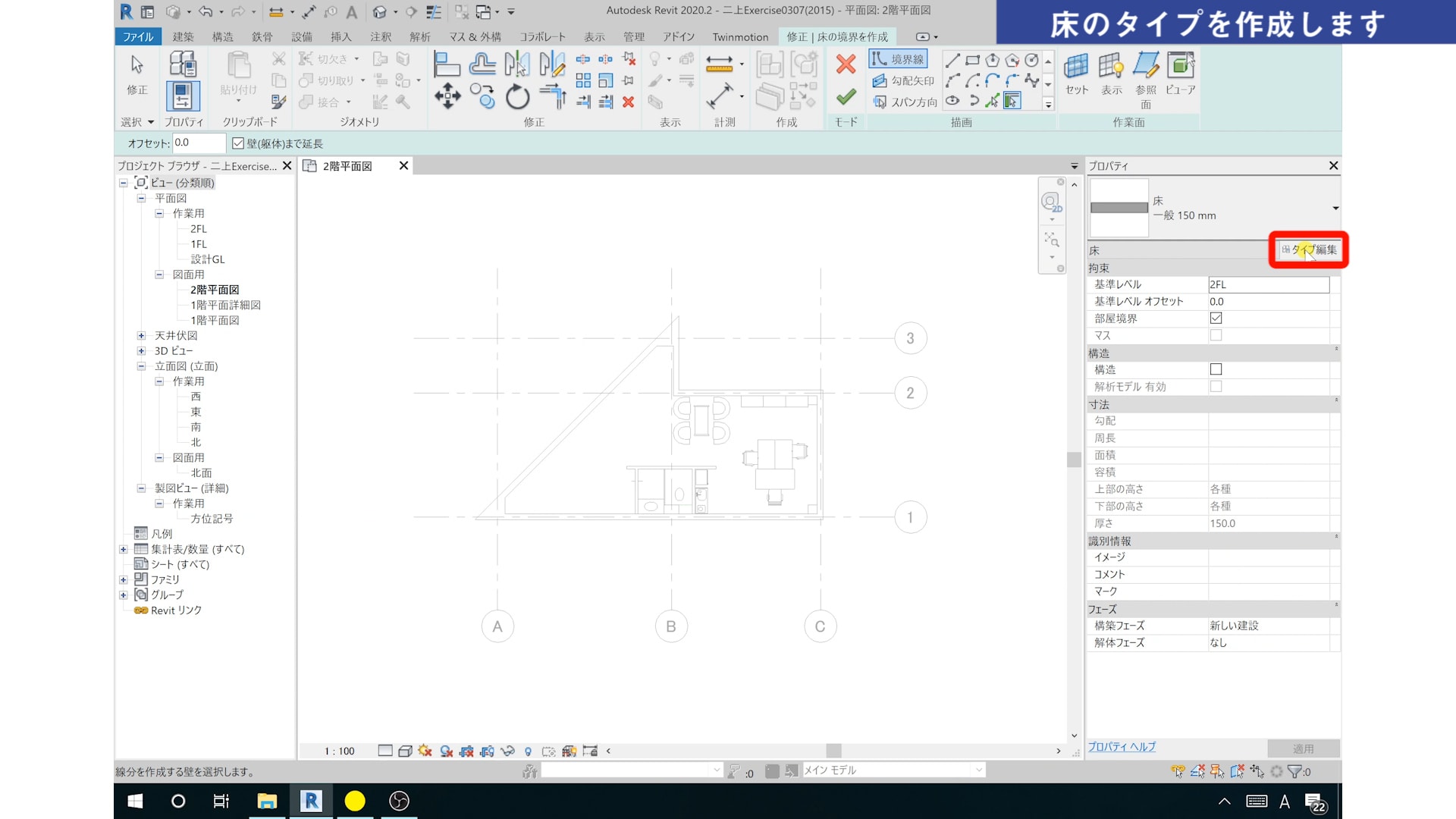Open the Properties help link
This screenshot has height=819, width=1456.
(1122, 747)
